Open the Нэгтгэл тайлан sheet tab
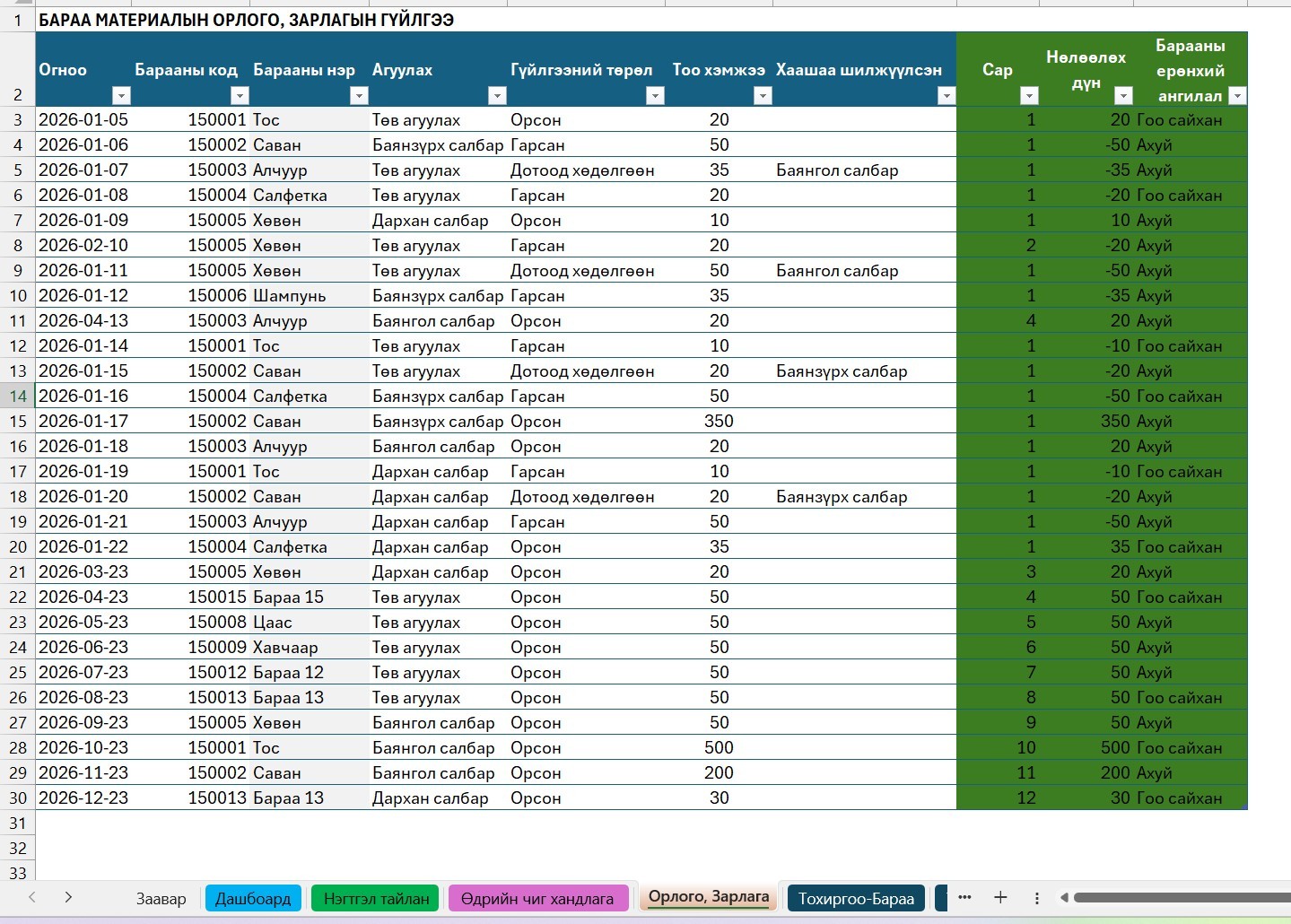Image resolution: width=1291 pixels, height=924 pixels. pyautogui.click(x=377, y=898)
